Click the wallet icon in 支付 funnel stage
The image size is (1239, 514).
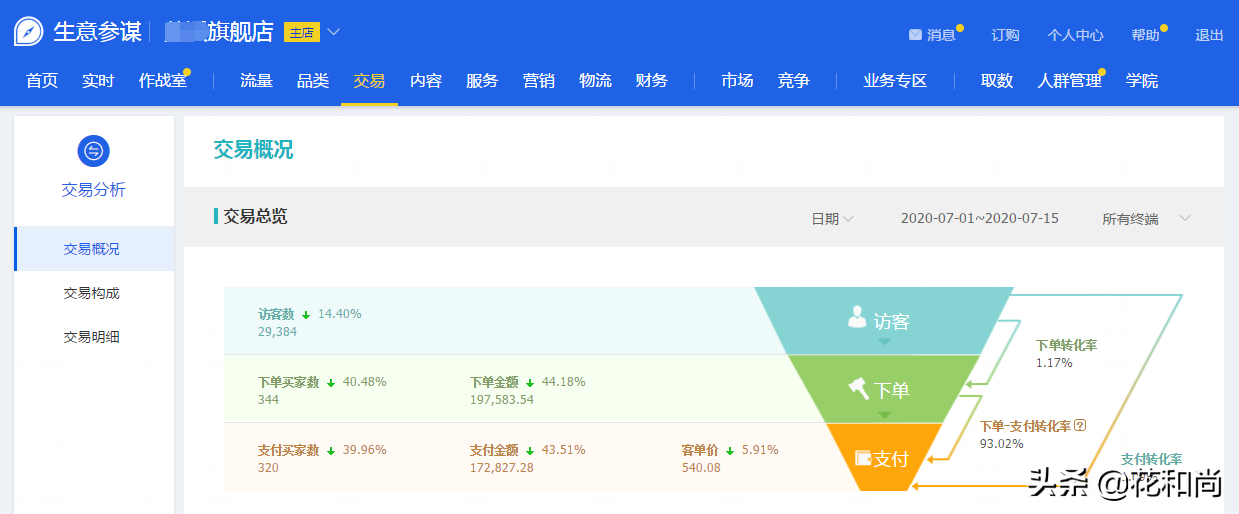click(x=863, y=458)
